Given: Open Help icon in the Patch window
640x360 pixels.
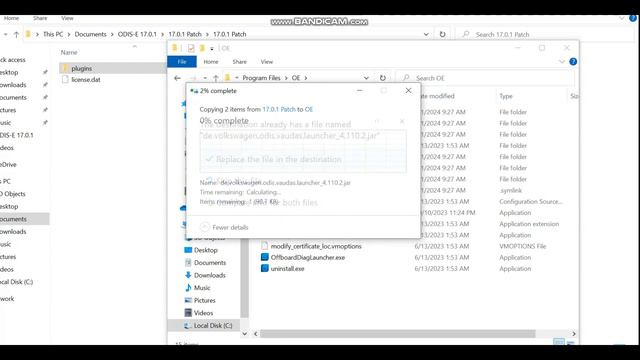Looking at the screenshot, I should point(633,18).
